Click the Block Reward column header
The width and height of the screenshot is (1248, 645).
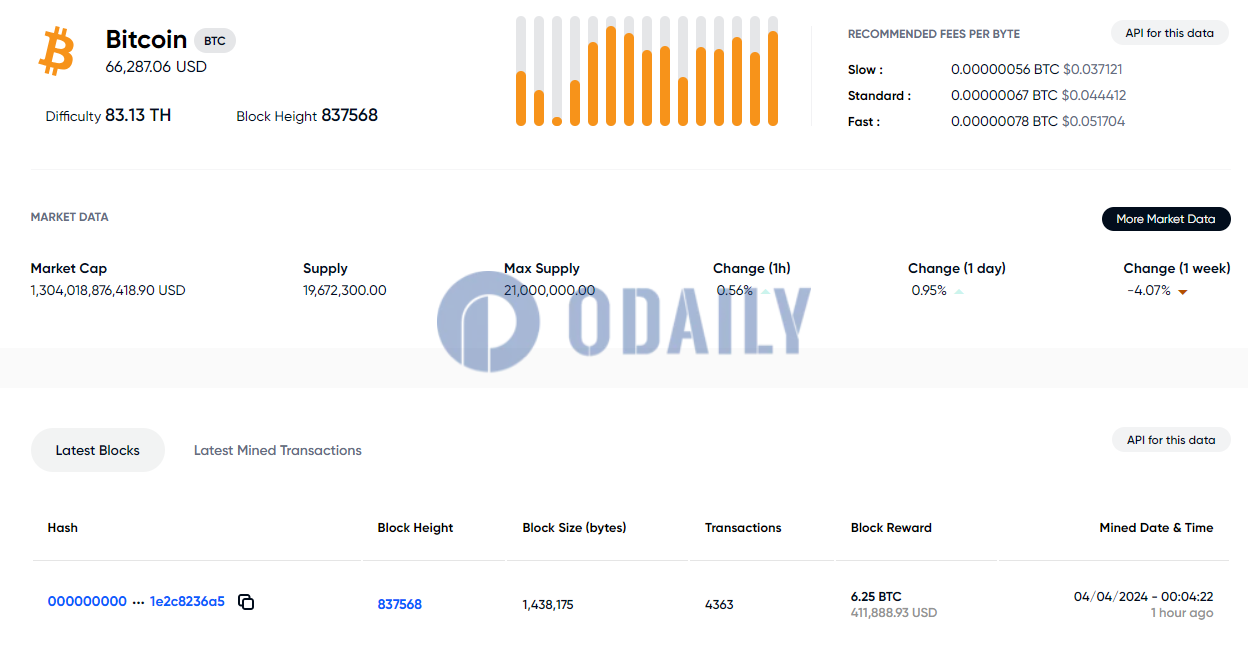(x=891, y=527)
